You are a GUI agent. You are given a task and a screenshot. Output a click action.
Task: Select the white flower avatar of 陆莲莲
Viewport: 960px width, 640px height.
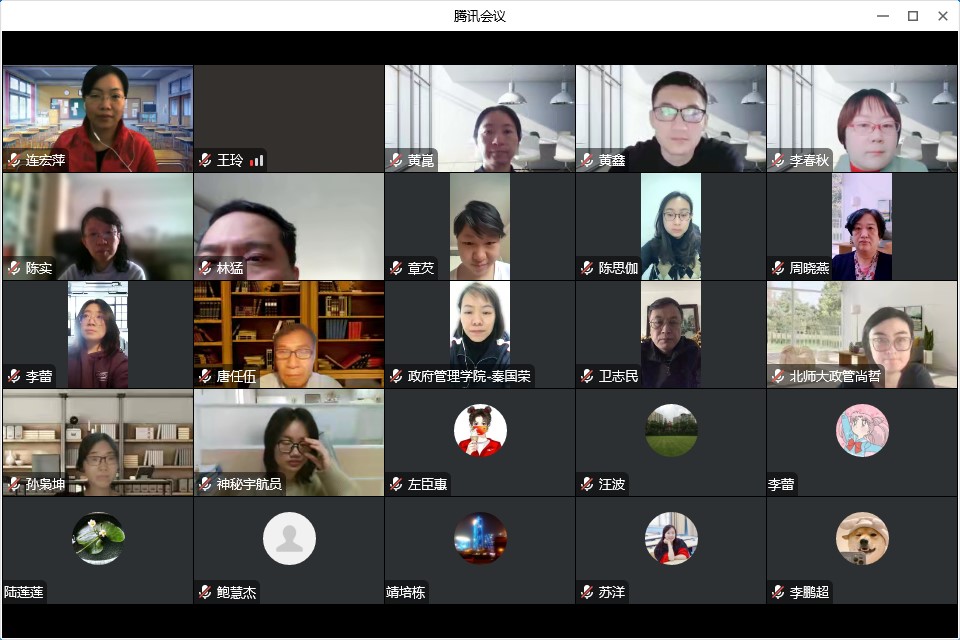pos(98,538)
